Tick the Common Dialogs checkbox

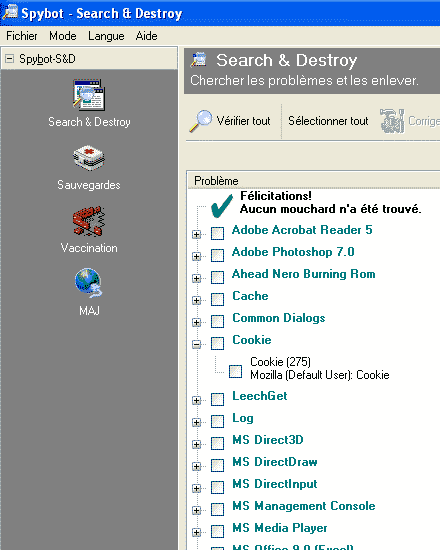[x=217, y=321]
